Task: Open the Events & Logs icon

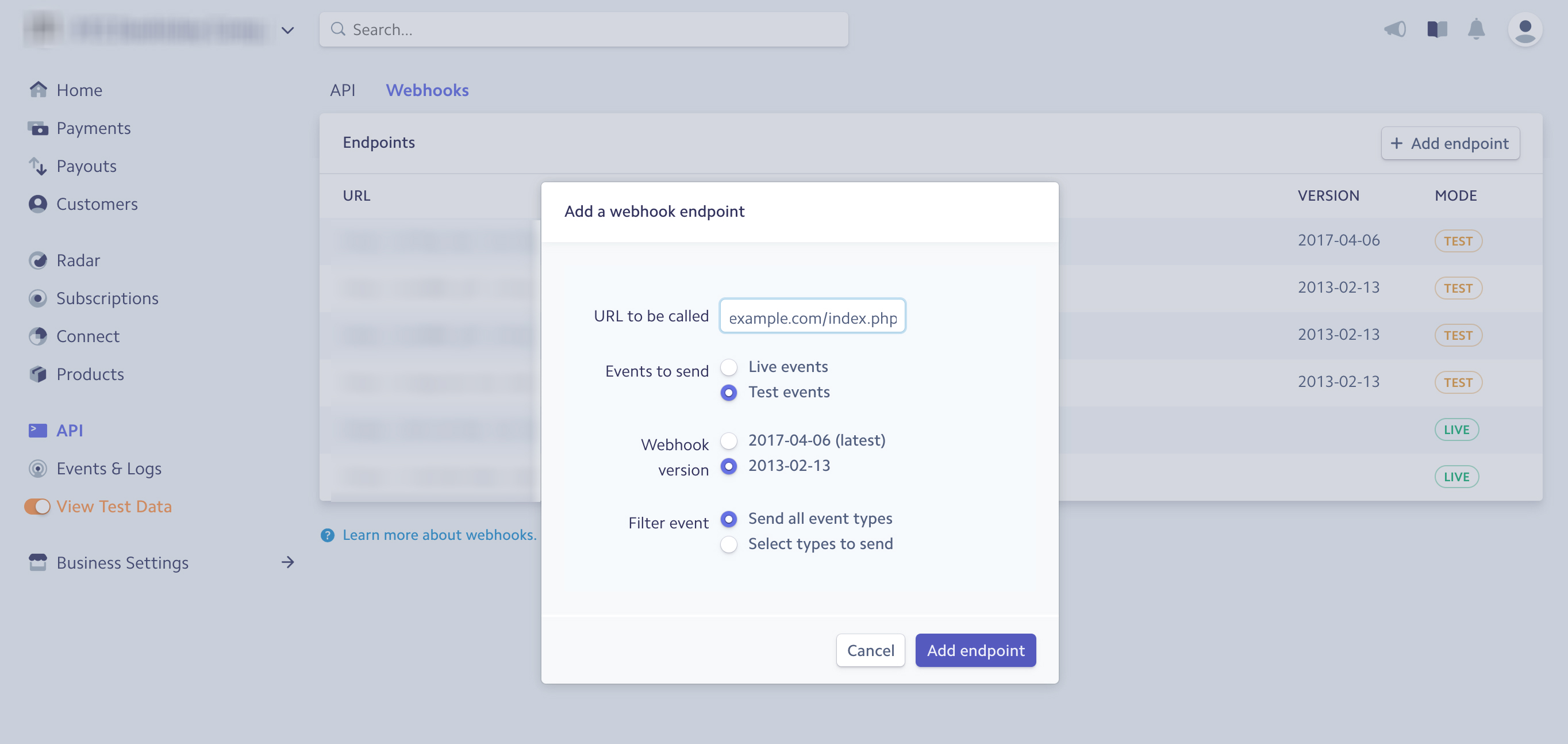Action: [38, 468]
